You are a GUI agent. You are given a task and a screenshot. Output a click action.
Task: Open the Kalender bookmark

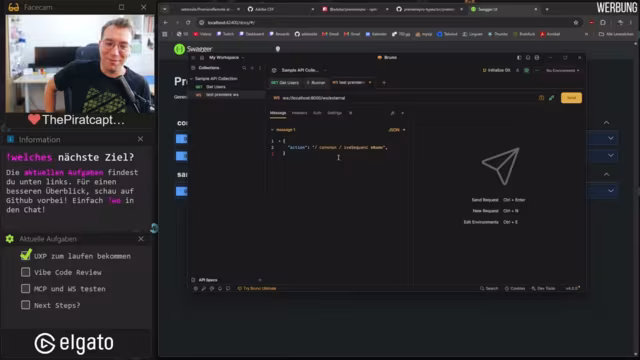[376, 34]
